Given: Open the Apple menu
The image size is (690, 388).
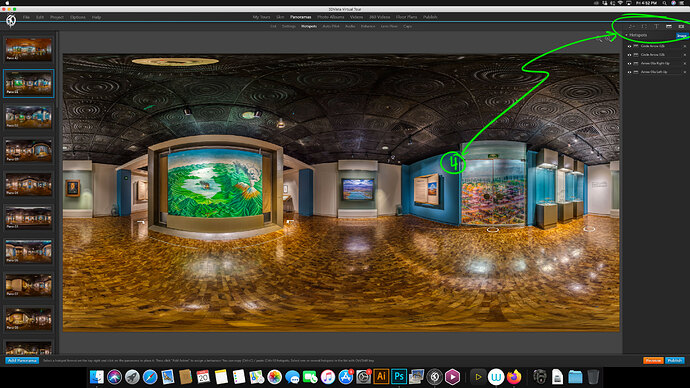Looking at the screenshot, I should point(7,3).
